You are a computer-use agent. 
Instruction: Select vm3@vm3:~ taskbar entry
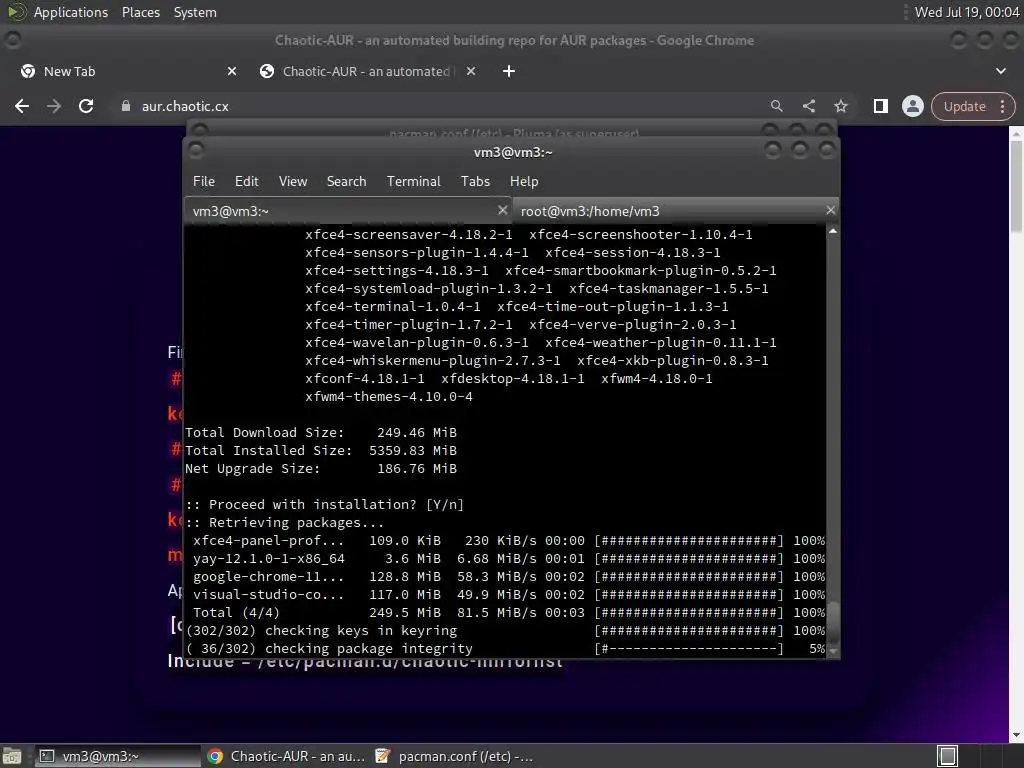118,756
